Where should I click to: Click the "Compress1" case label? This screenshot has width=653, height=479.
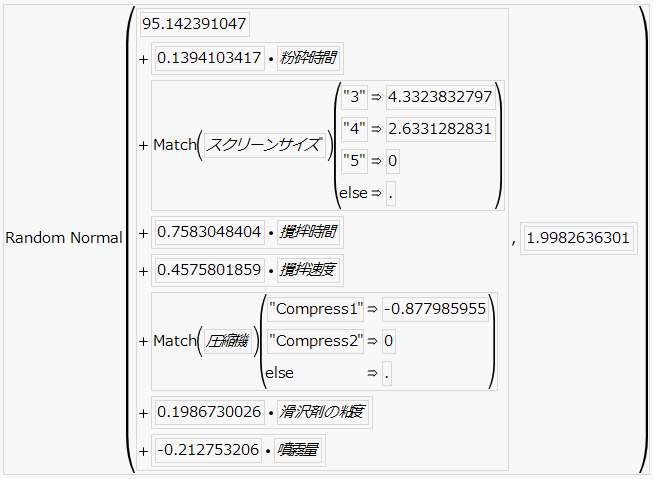[315, 309]
